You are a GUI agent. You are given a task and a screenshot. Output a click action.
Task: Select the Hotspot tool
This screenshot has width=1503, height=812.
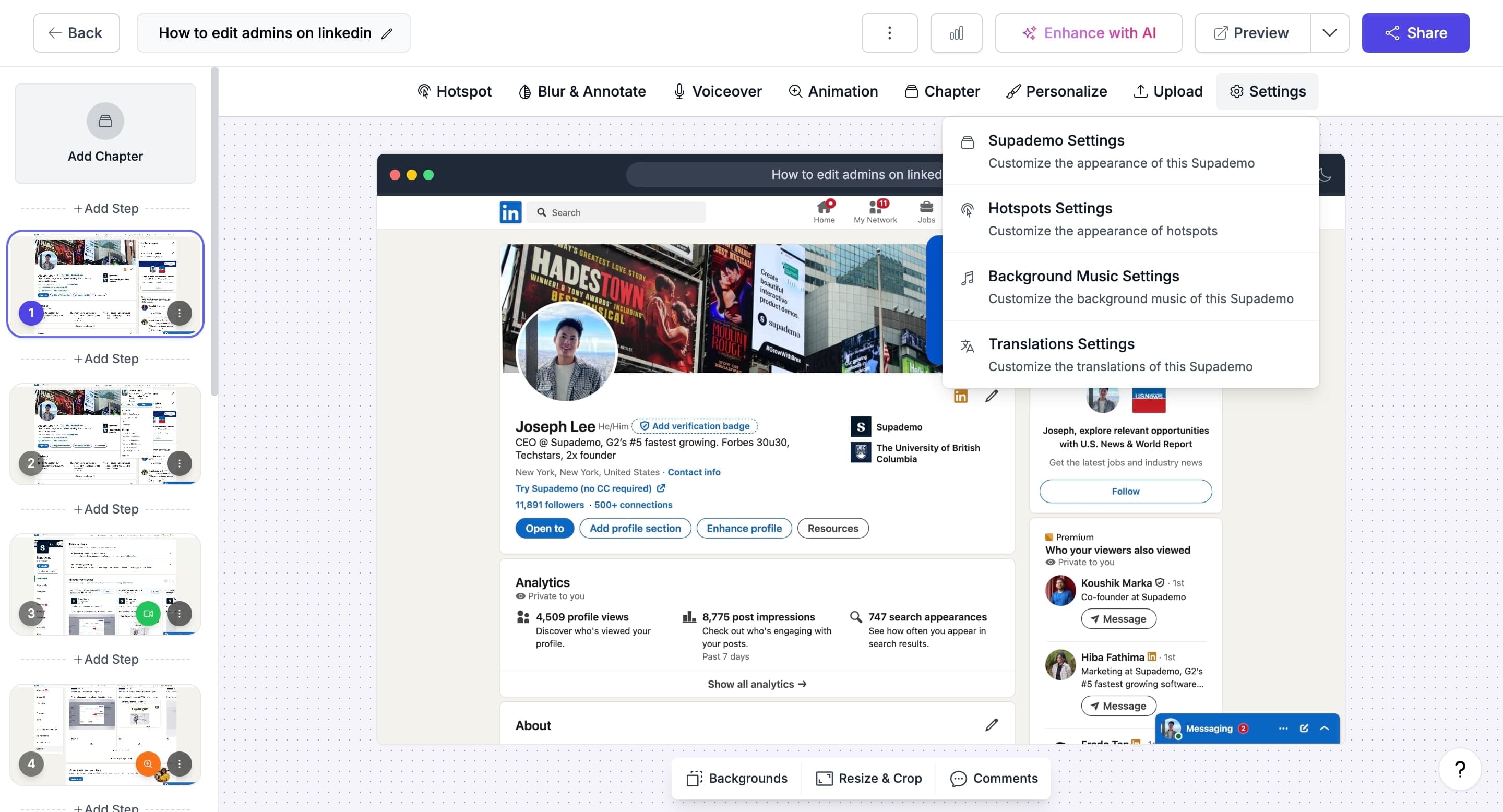(455, 91)
